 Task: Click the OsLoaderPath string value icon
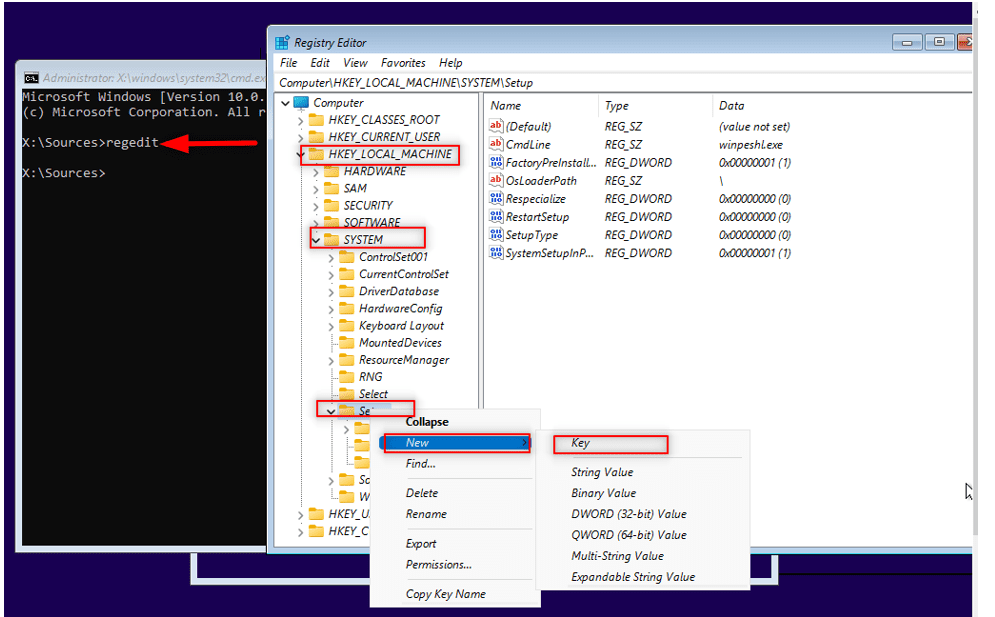[495, 180]
